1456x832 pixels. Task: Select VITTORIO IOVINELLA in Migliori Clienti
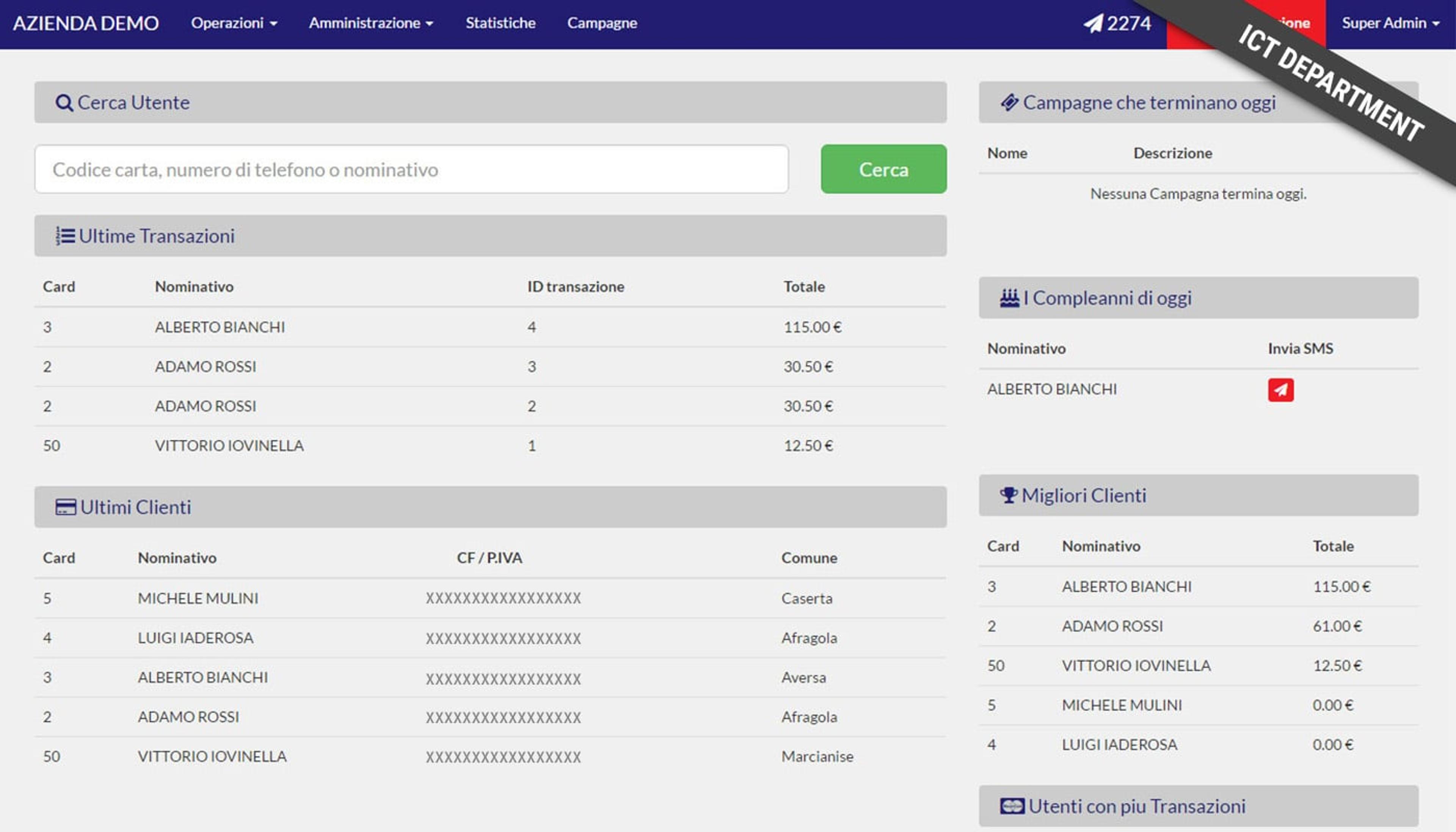coord(1136,666)
